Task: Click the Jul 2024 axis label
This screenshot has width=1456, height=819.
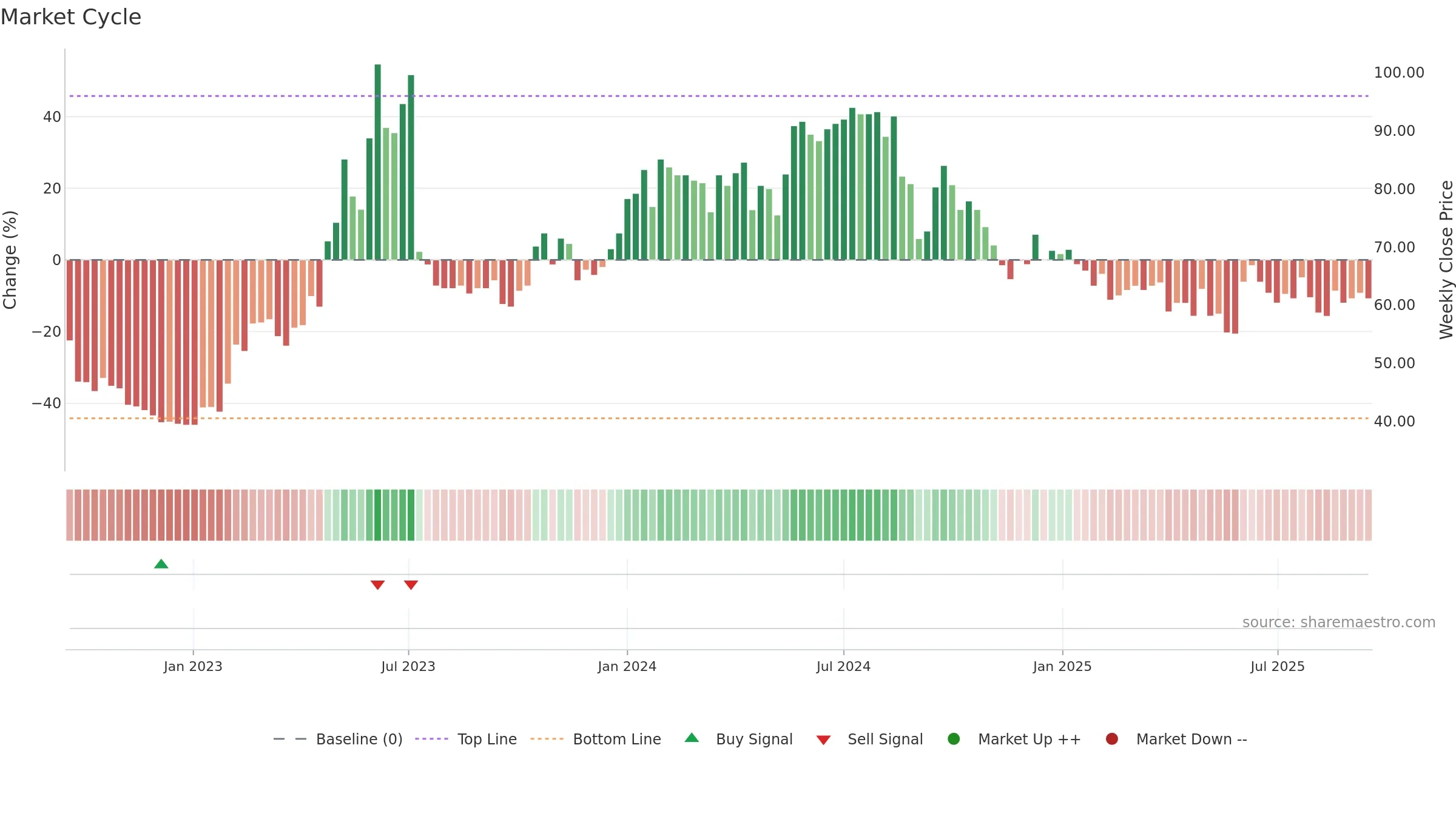Action: click(843, 667)
